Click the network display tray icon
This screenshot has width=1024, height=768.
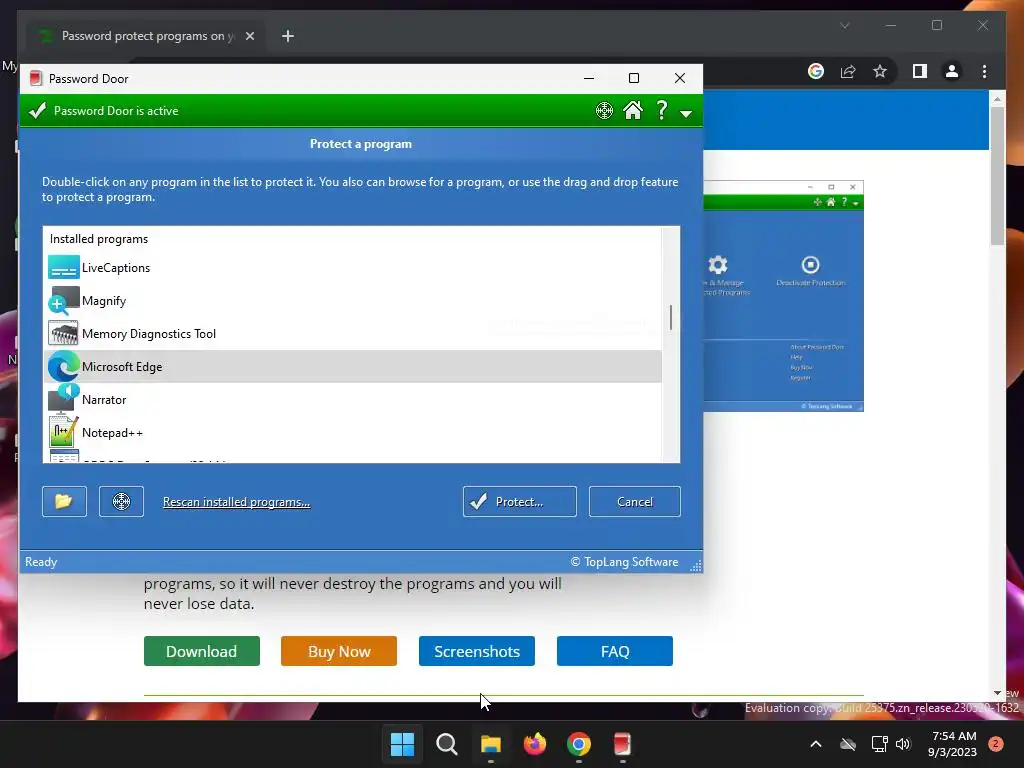point(879,744)
